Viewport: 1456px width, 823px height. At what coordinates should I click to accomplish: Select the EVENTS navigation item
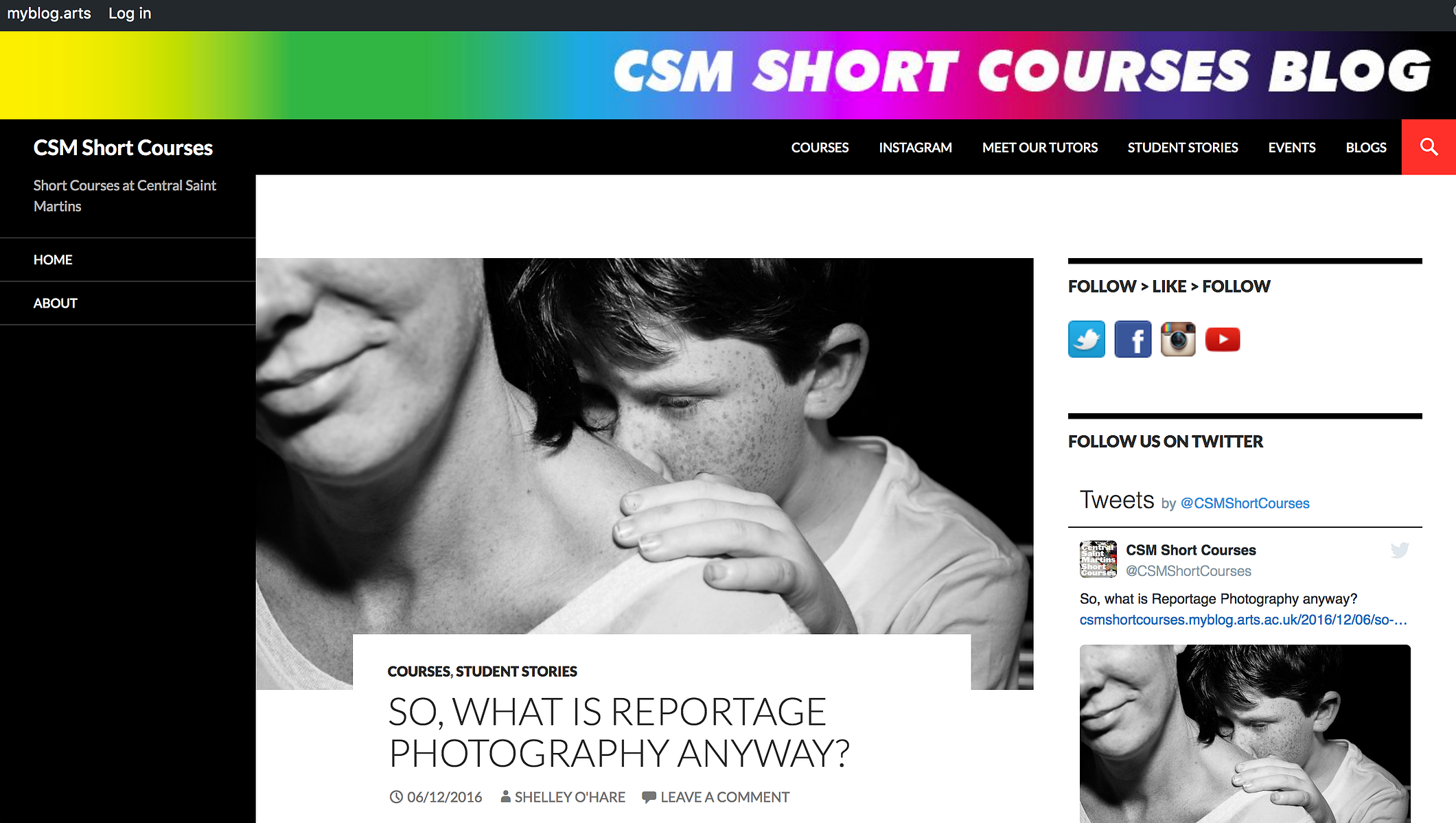coord(1291,148)
